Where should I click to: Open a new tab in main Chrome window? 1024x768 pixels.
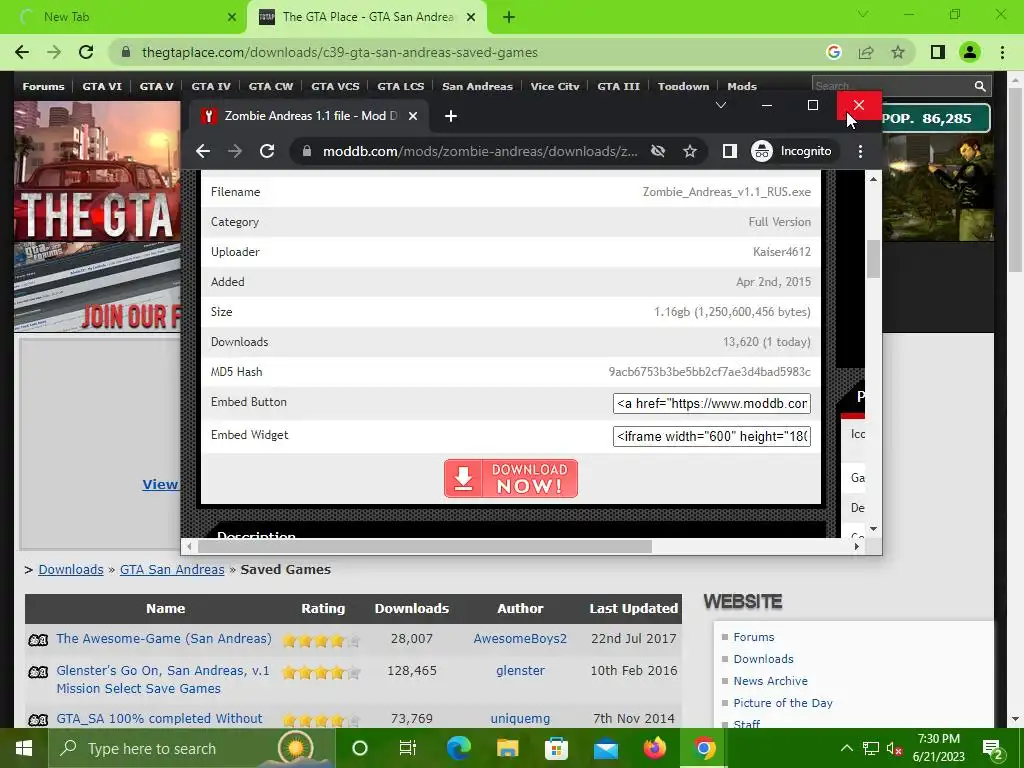[x=509, y=17]
